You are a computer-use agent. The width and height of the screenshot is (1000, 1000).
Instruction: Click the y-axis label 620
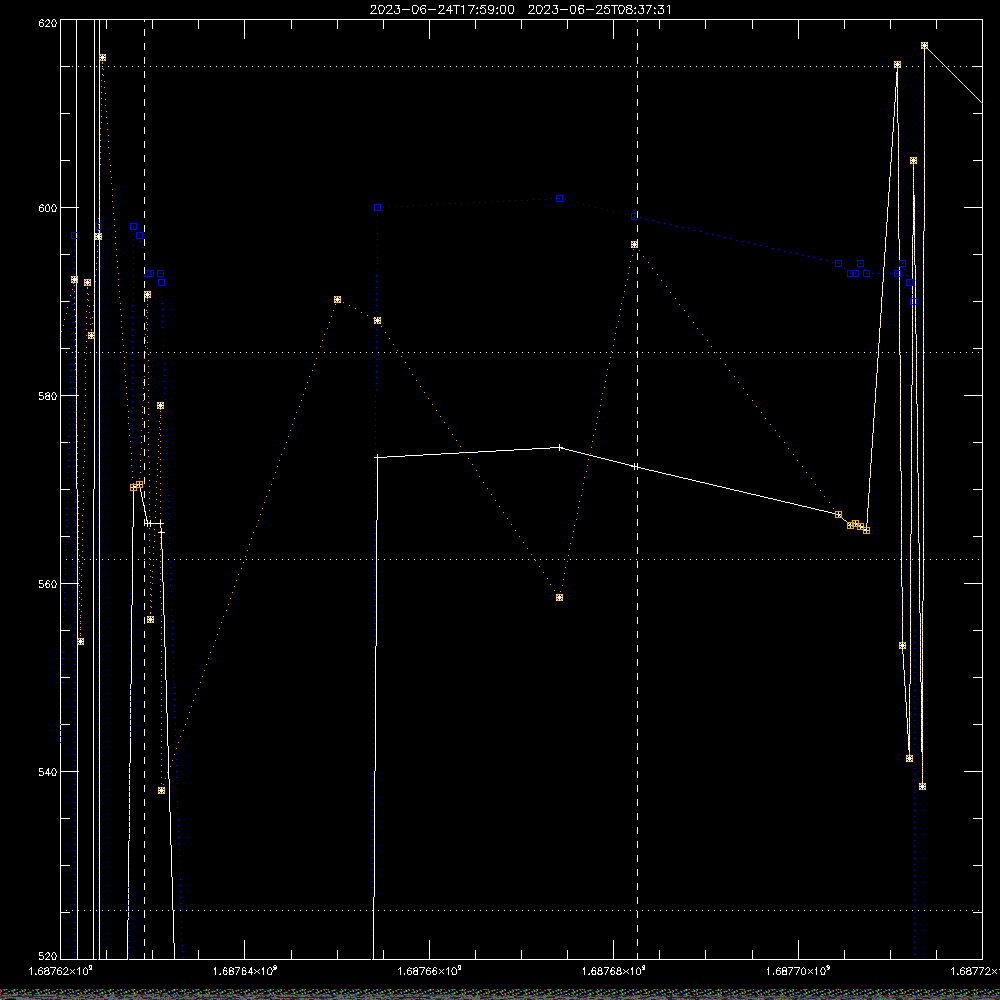[48, 23]
